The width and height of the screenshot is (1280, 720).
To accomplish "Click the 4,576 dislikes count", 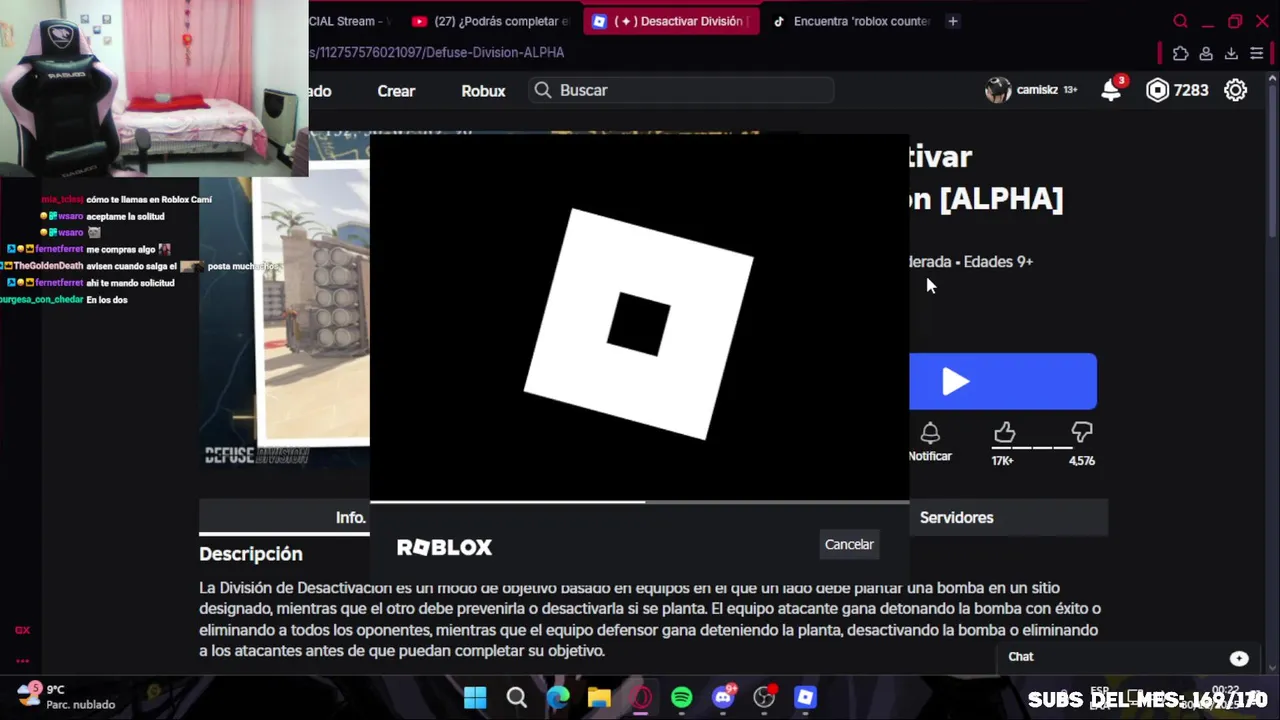I will pyautogui.click(x=1082, y=461).
